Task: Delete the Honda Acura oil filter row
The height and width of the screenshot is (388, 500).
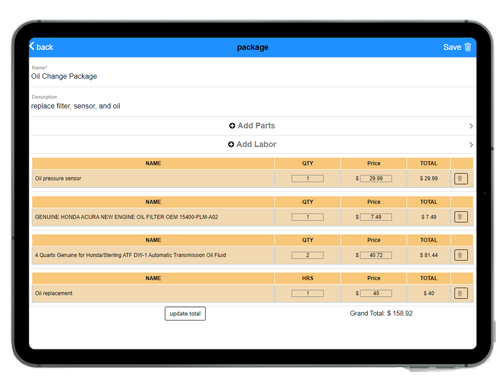Action: [x=461, y=217]
